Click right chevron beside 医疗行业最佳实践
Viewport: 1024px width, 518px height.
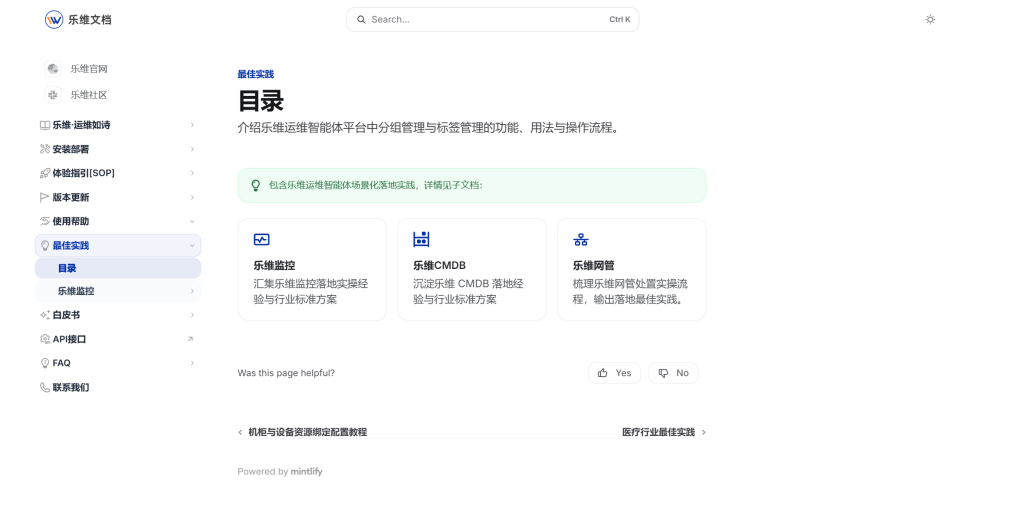click(703, 432)
